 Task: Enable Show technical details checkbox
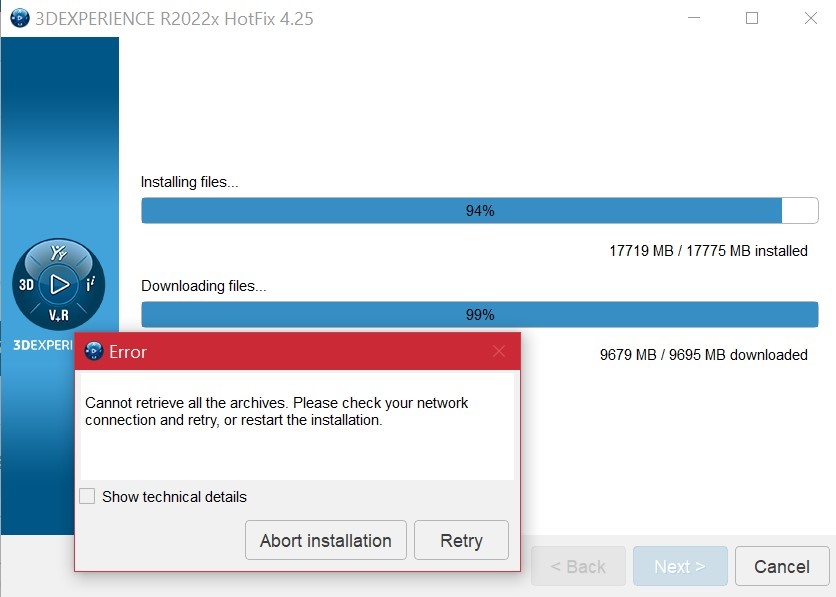coord(88,497)
